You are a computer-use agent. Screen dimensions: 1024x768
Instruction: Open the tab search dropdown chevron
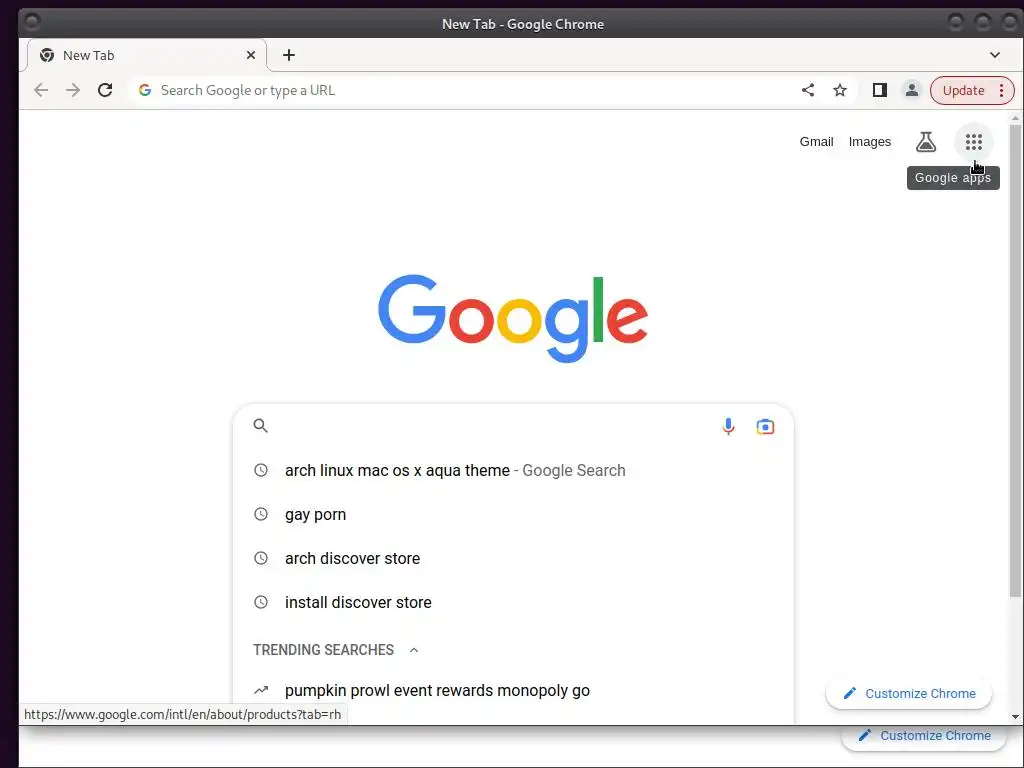tap(995, 55)
